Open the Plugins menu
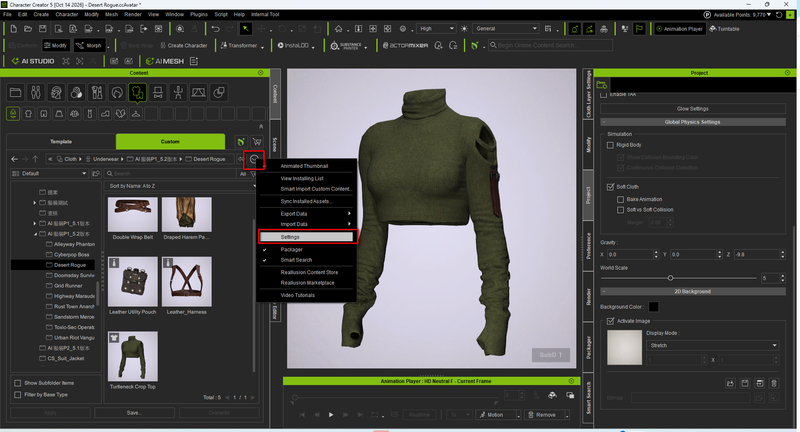Viewport: 800px width, 432px height. click(198, 14)
